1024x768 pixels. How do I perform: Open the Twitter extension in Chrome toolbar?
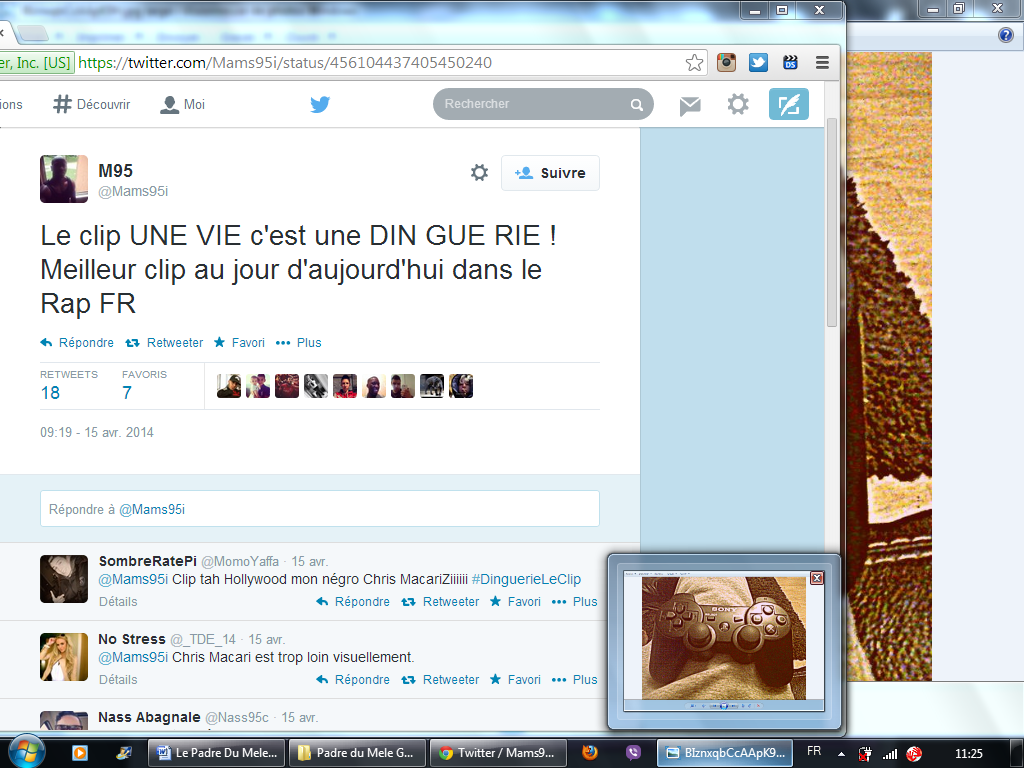coord(758,63)
